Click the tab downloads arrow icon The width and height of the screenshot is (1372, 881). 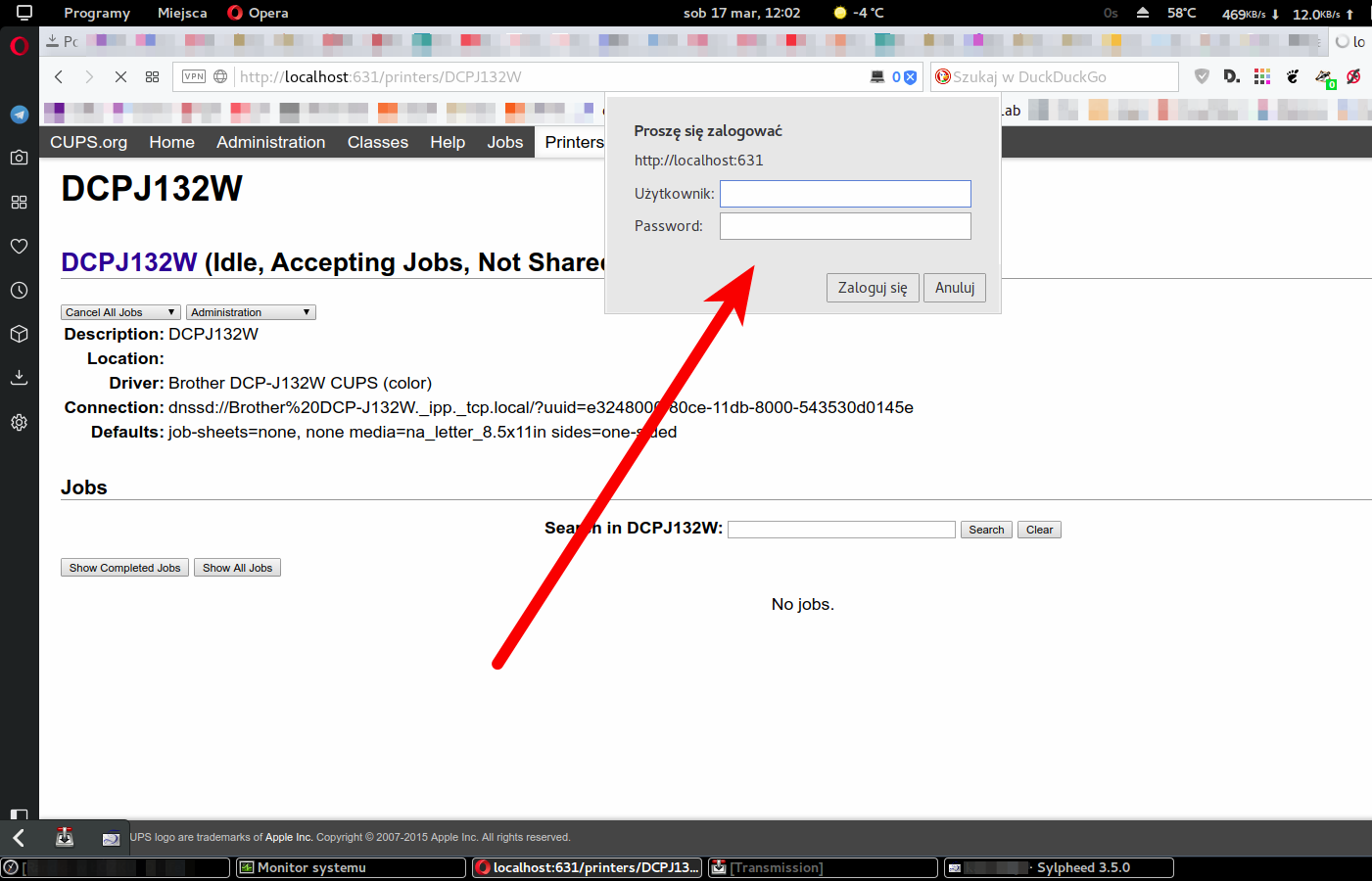point(52,41)
